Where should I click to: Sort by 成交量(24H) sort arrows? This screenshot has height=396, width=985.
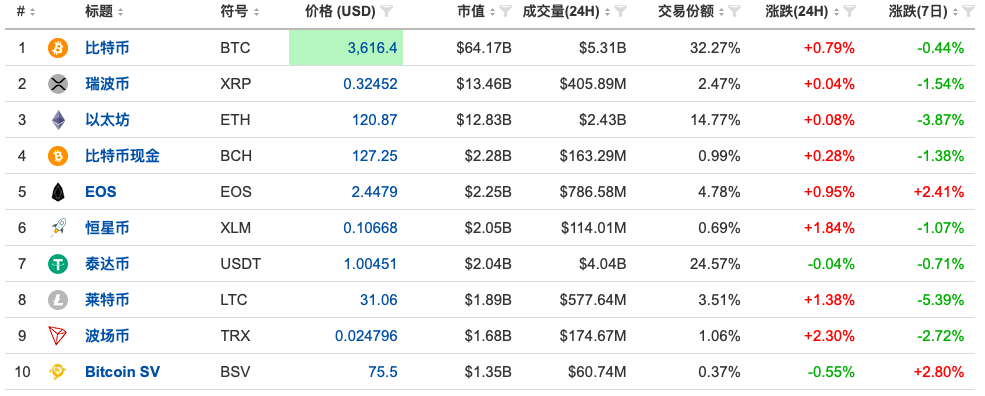[608, 12]
